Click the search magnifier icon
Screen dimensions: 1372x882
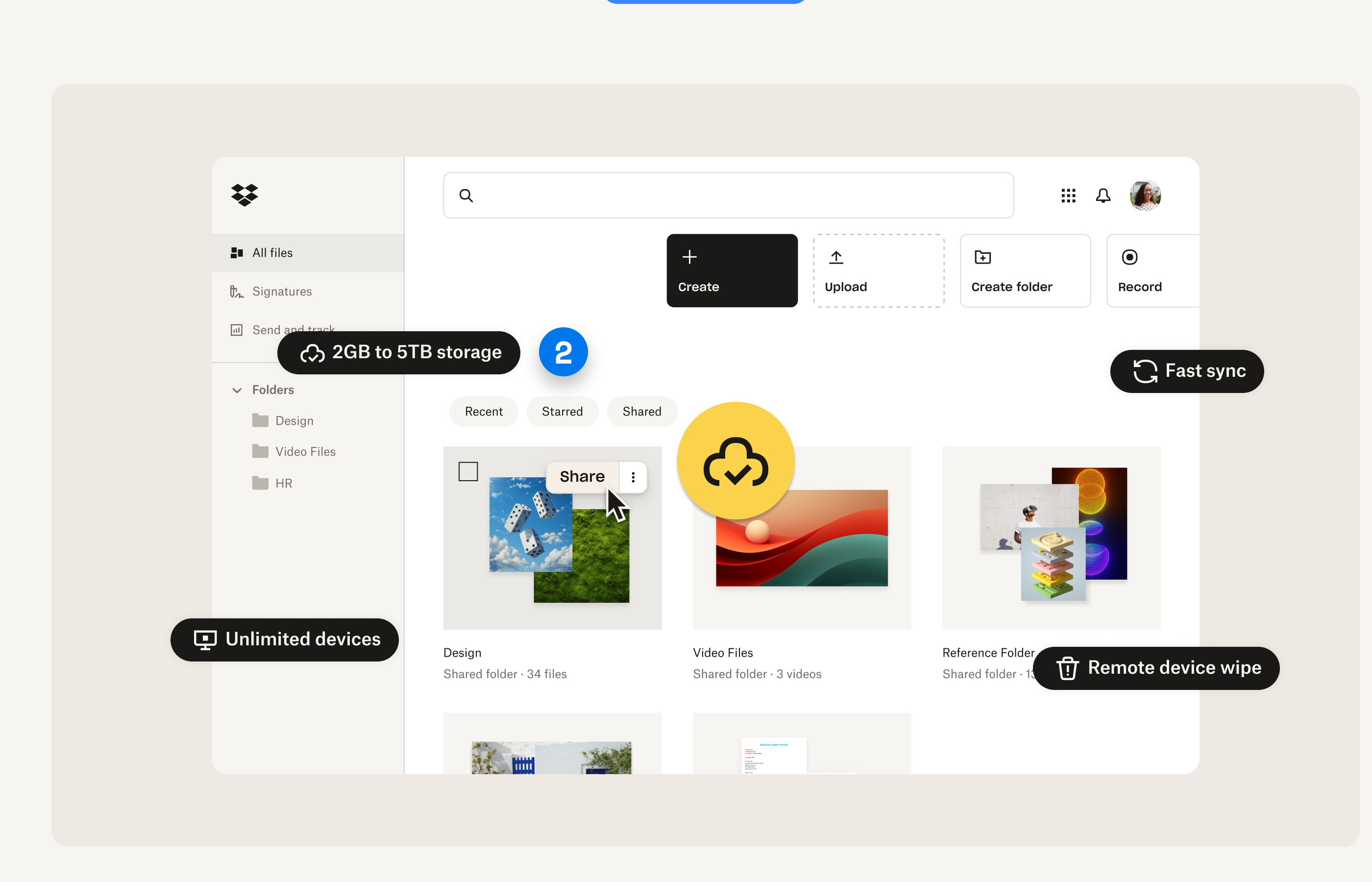(466, 196)
